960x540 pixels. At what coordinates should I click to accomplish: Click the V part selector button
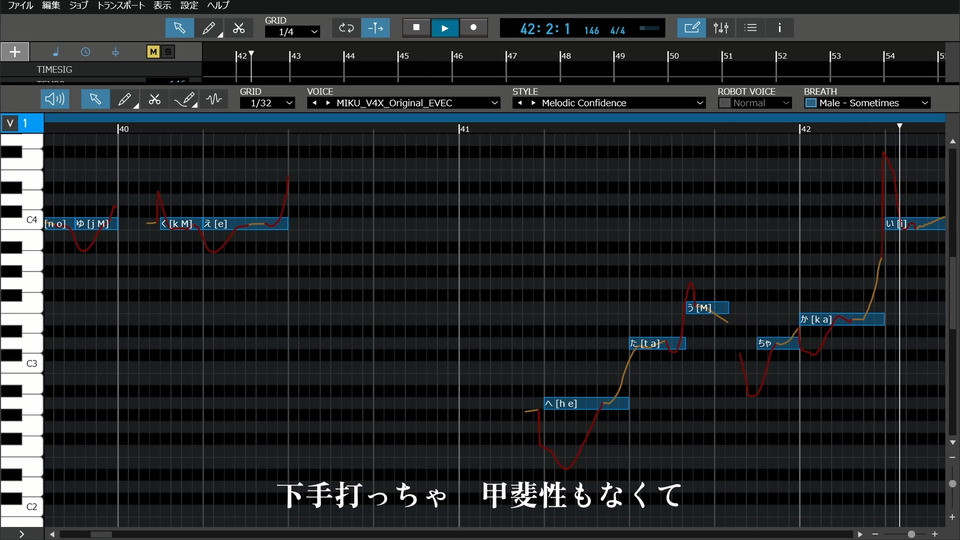10,123
